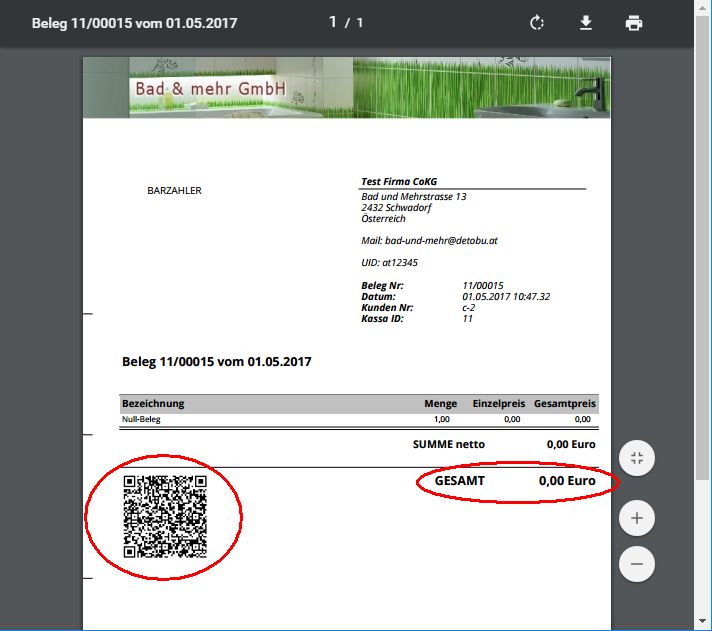Click the BARZAHLER text
The image size is (712, 631).
tap(174, 191)
